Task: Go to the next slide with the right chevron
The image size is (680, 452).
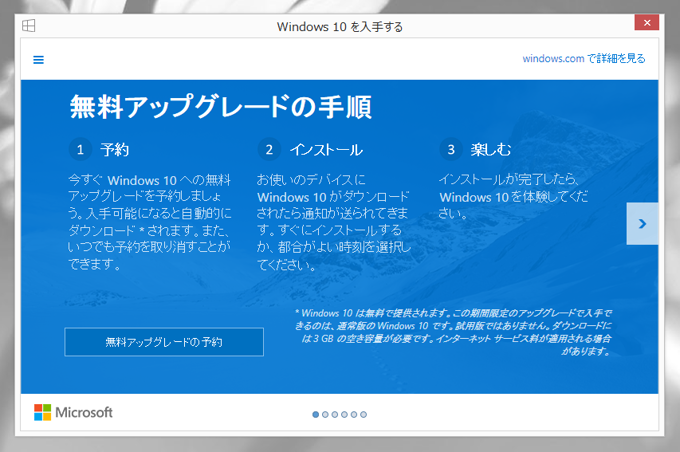Action: (x=642, y=223)
